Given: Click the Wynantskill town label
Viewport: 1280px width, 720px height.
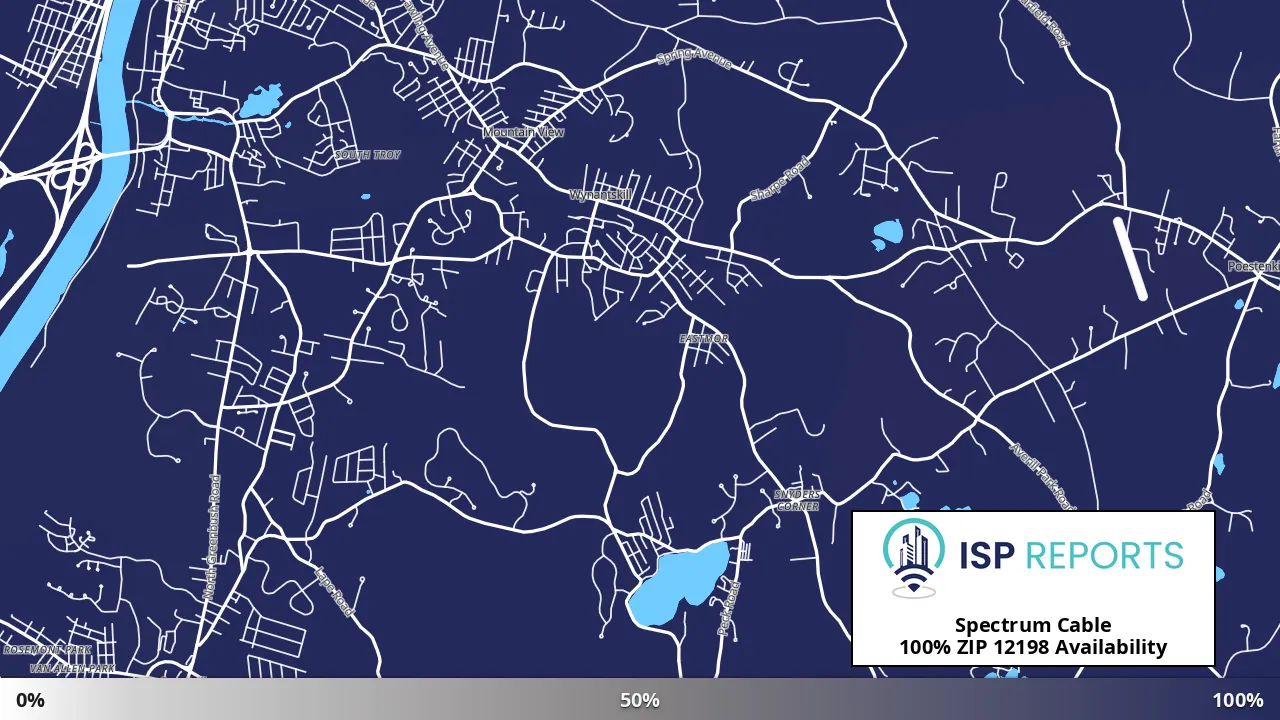Looking at the screenshot, I should click(600, 195).
